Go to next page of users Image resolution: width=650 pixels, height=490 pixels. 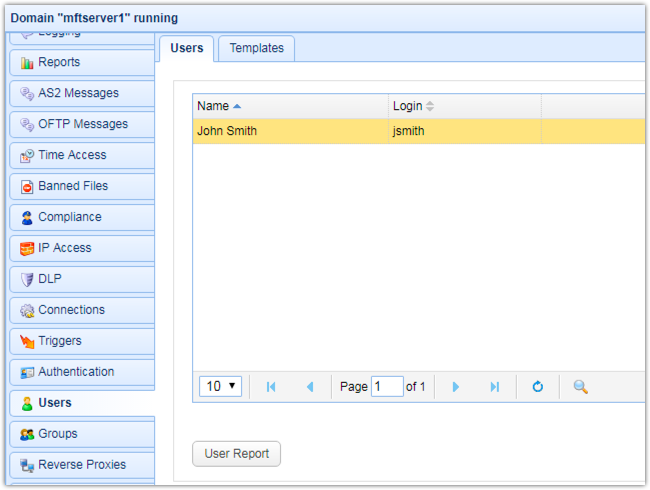[x=456, y=387]
